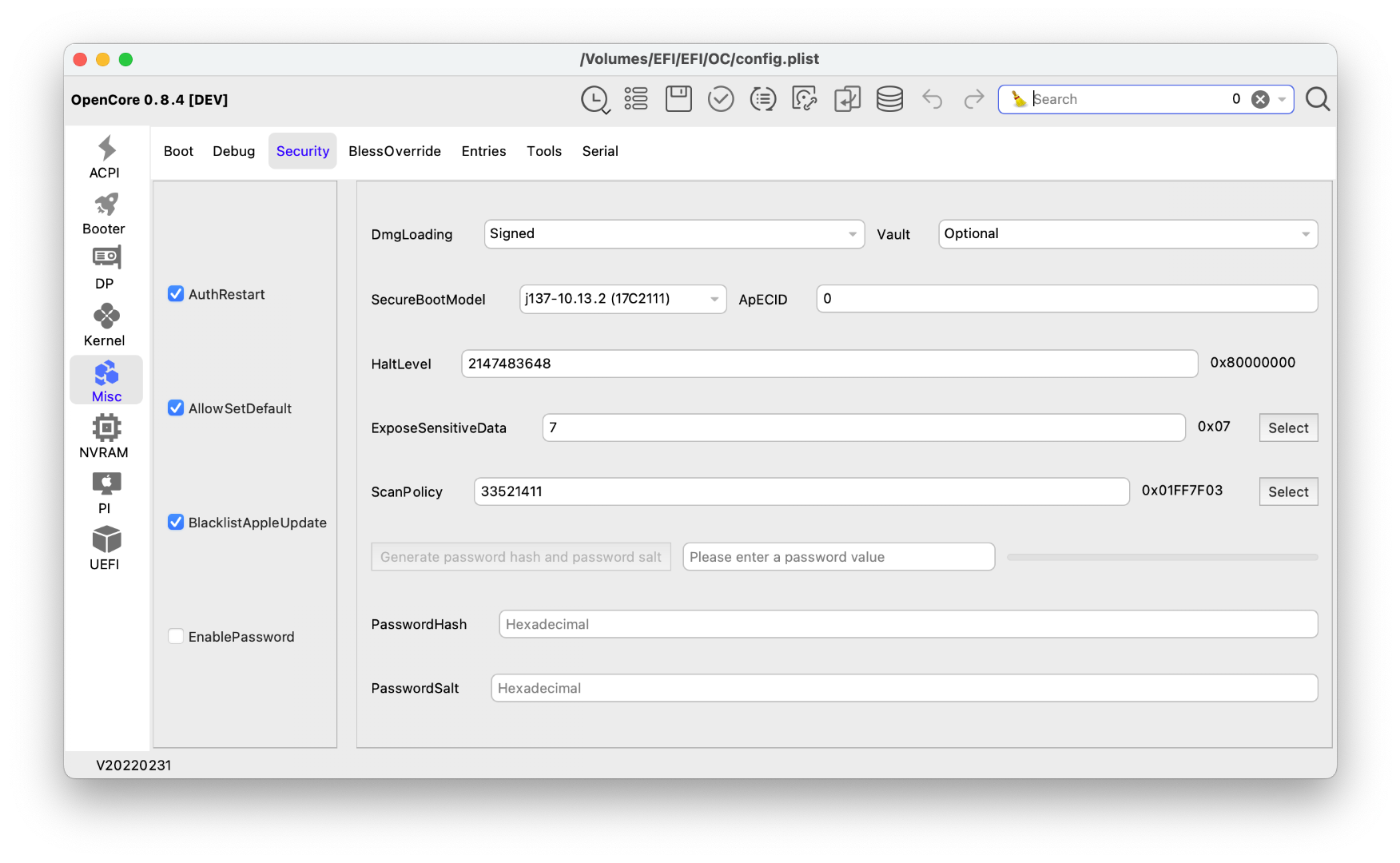This screenshot has height=863, width=1400.
Task: Click the magnifying glass search icon
Action: point(1318,99)
